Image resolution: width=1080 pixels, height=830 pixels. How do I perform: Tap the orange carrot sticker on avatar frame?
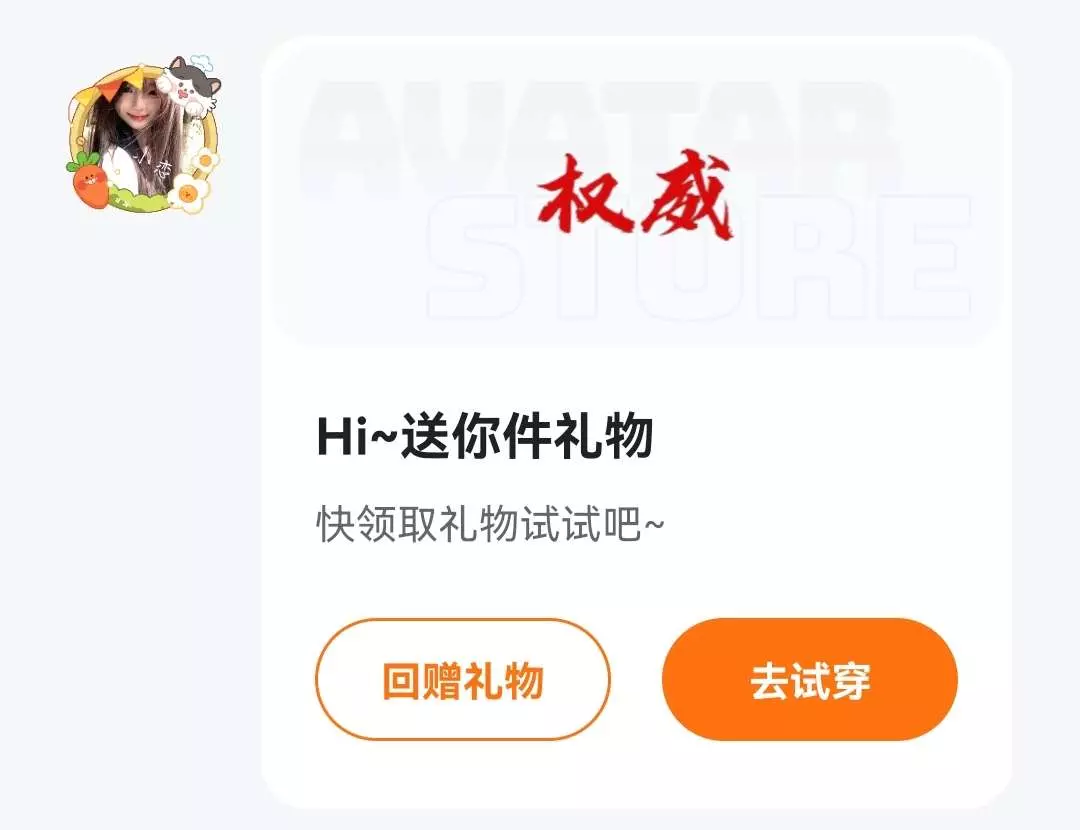tap(88, 180)
